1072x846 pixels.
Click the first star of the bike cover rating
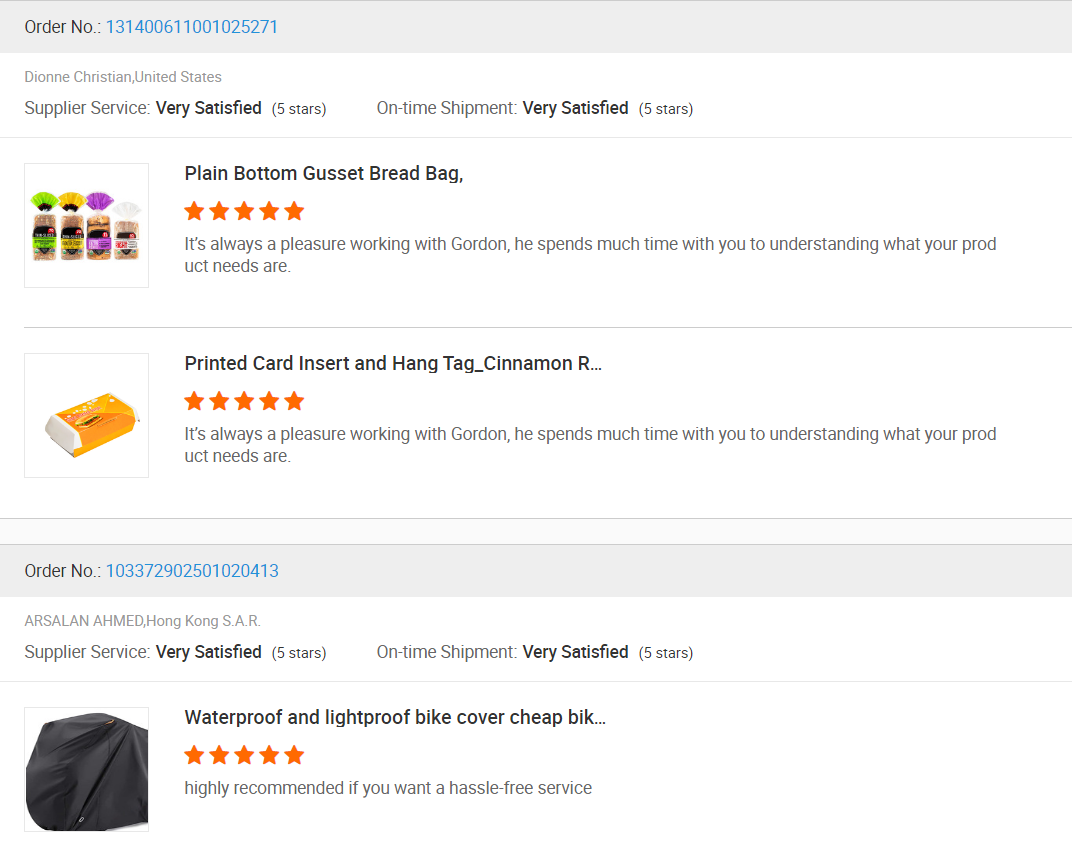point(194,755)
